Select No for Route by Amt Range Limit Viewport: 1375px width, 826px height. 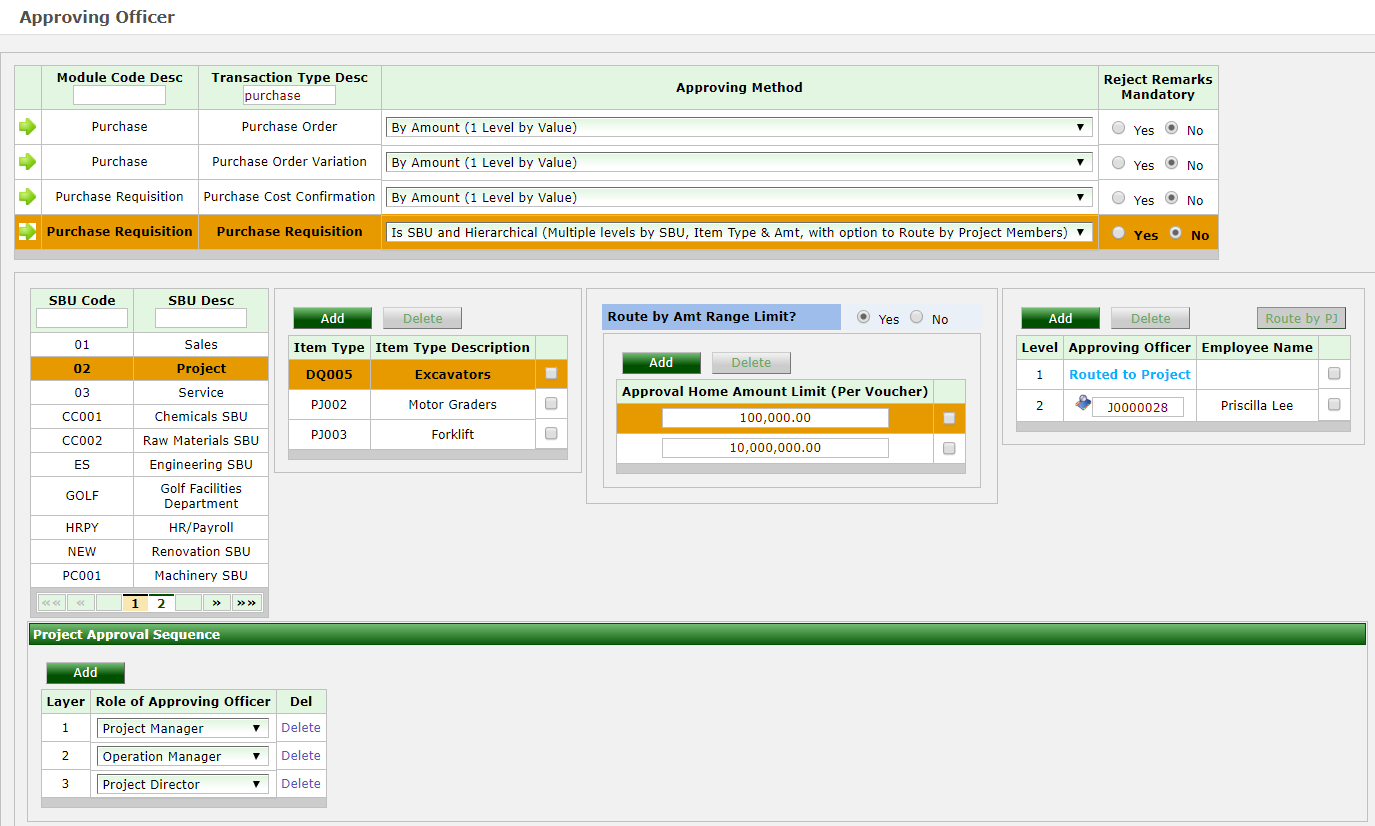tap(918, 317)
